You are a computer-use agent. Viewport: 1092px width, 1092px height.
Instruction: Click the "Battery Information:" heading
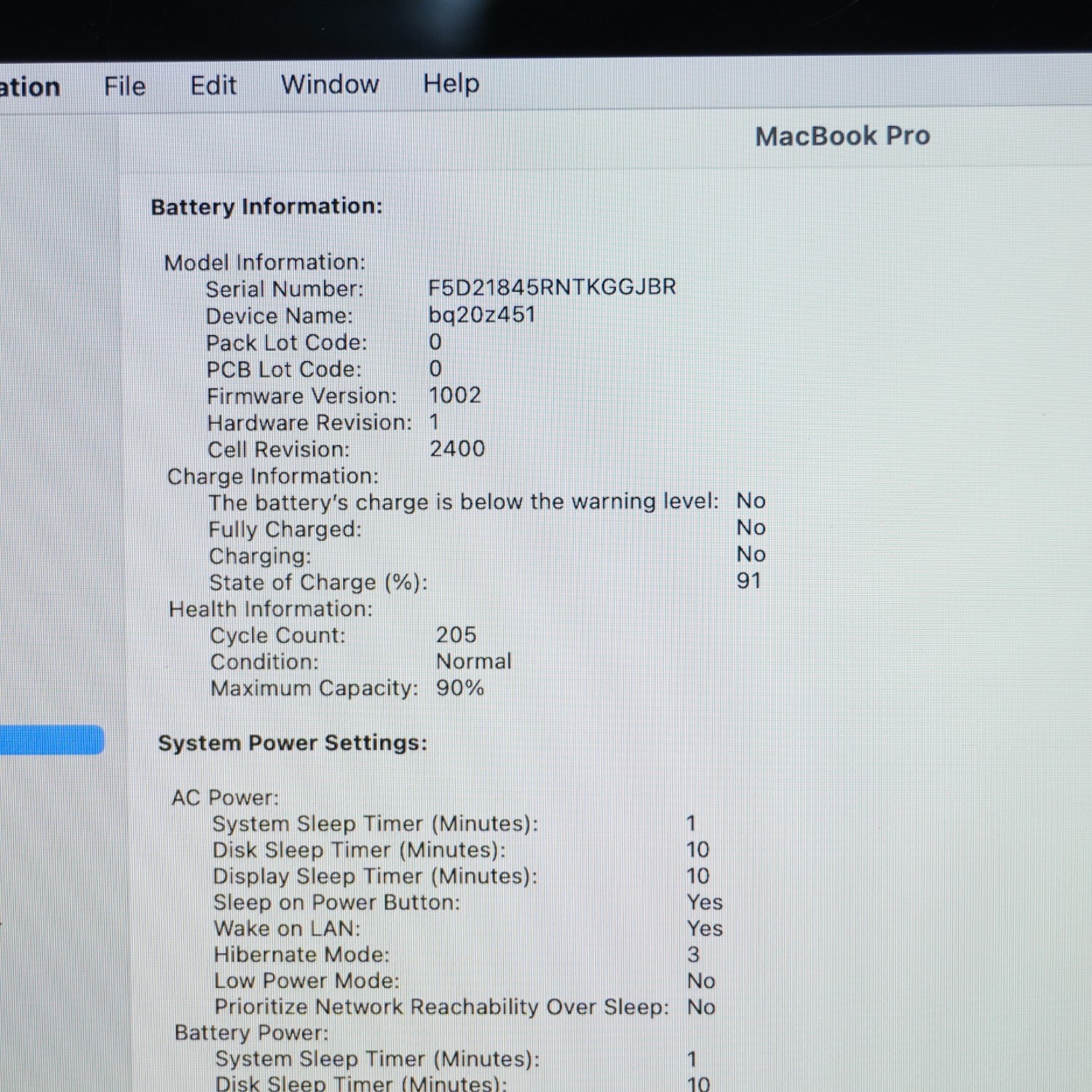(x=266, y=207)
